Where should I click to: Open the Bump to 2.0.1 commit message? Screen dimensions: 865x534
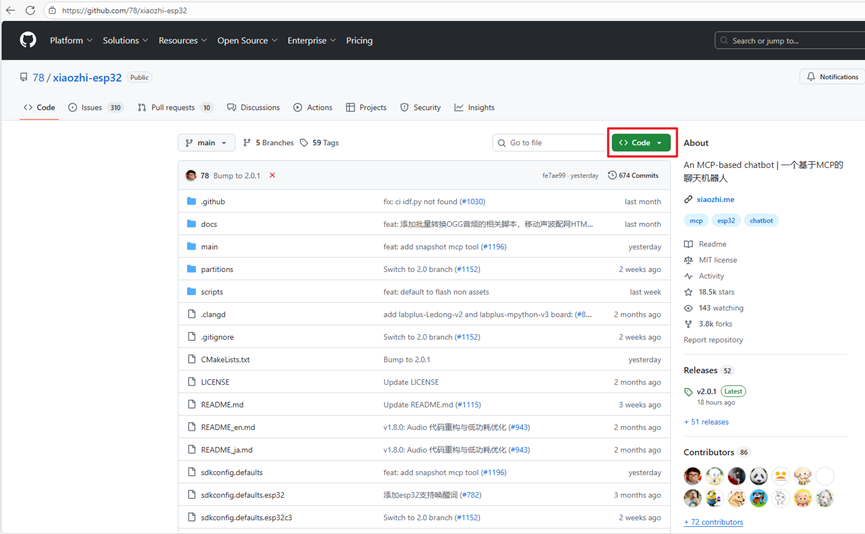(x=237, y=175)
